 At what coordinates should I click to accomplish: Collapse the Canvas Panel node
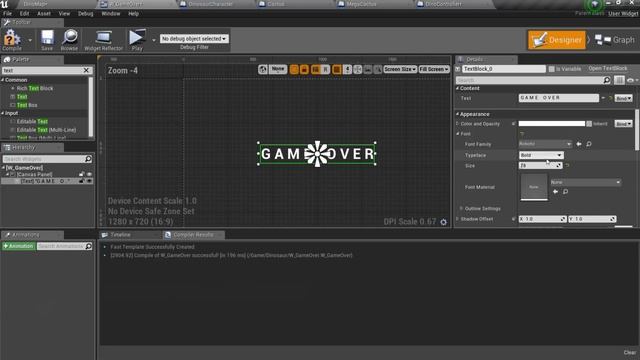tap(7, 174)
